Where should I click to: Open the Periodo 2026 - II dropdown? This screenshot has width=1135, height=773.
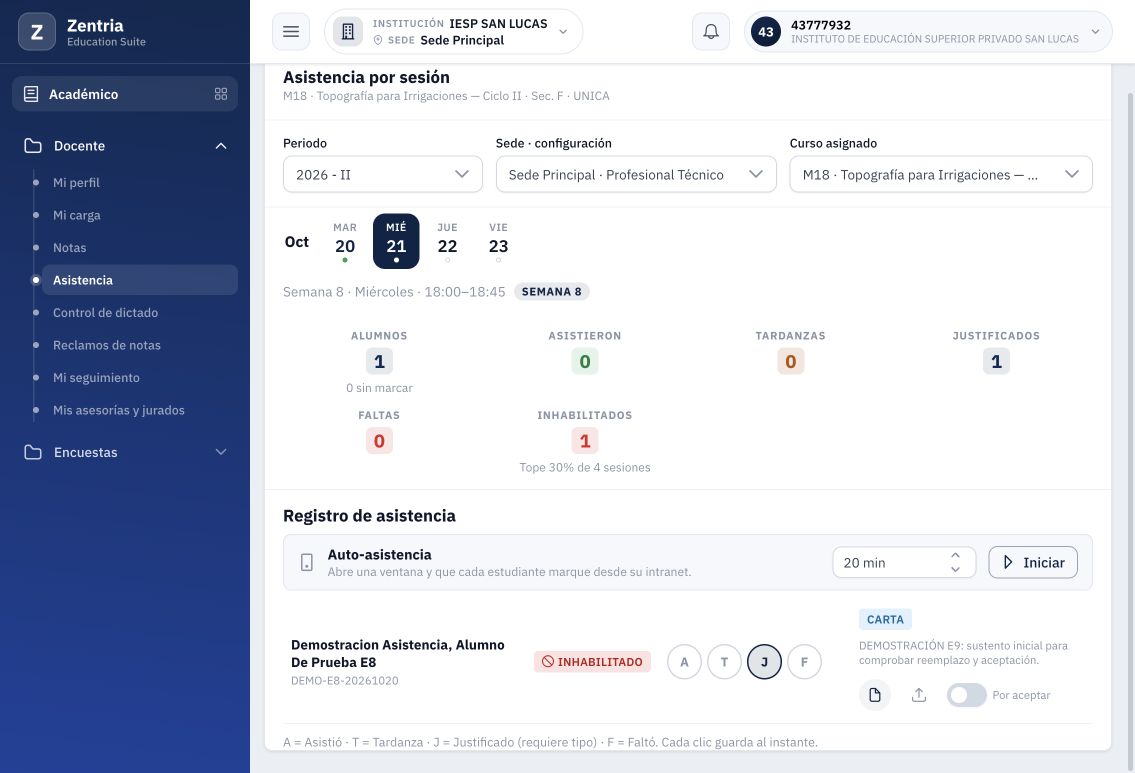pyautogui.click(x=383, y=174)
